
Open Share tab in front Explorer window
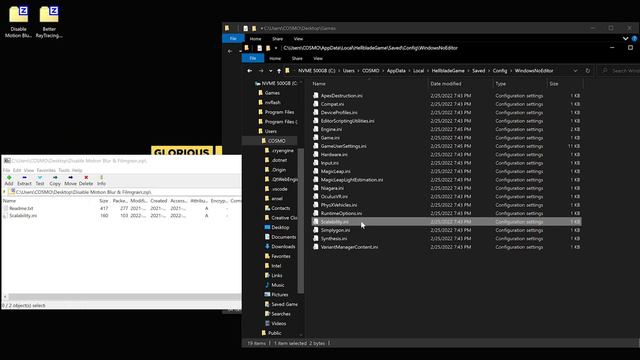coord(297,58)
